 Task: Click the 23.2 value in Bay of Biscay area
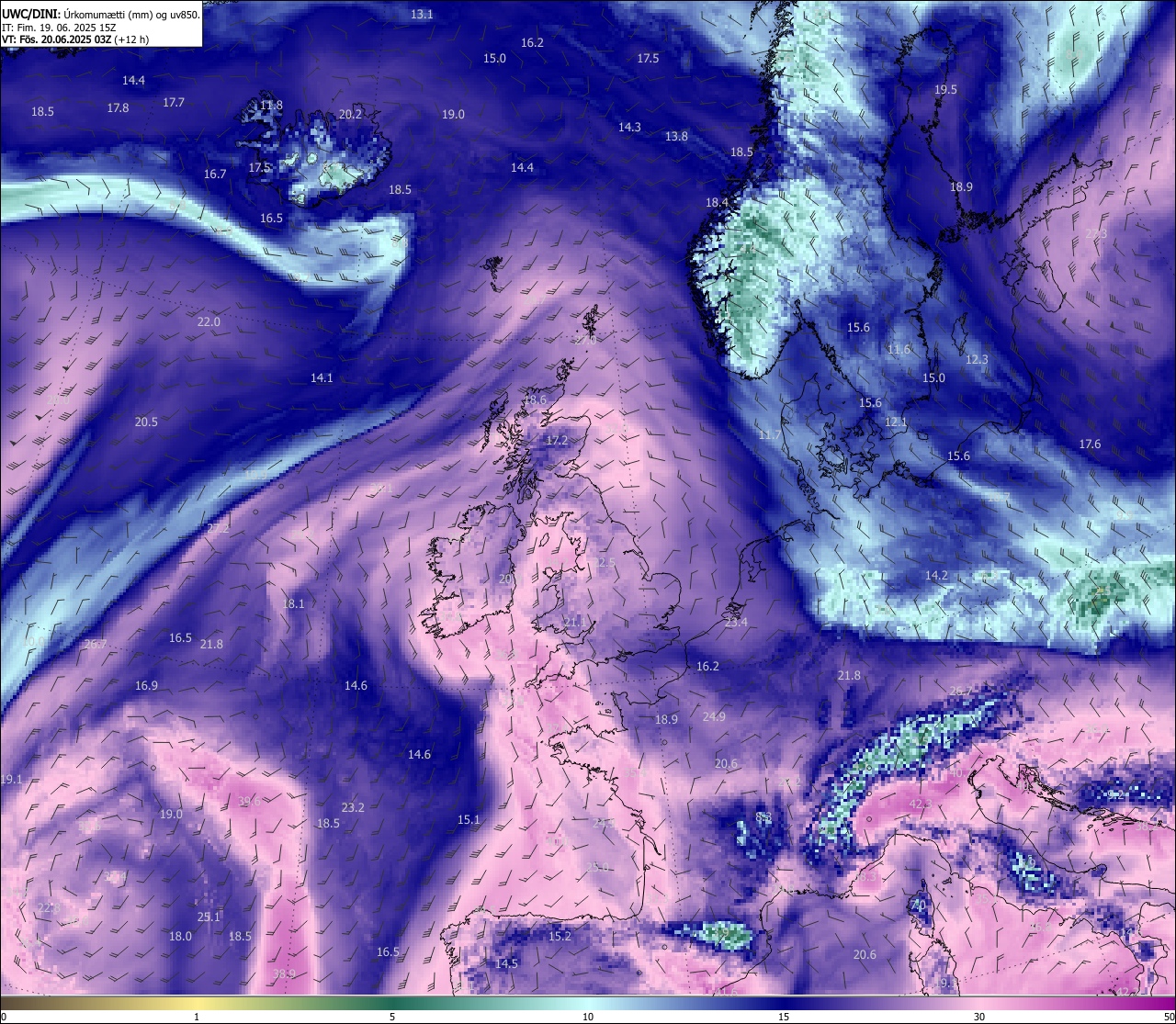click(x=353, y=808)
